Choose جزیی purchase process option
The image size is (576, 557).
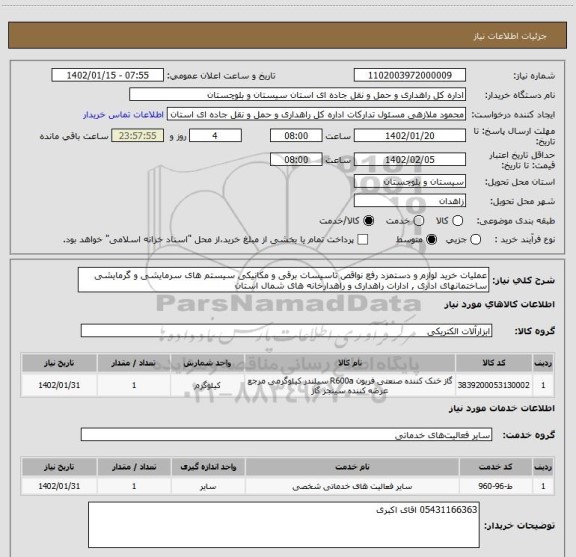coord(475,240)
